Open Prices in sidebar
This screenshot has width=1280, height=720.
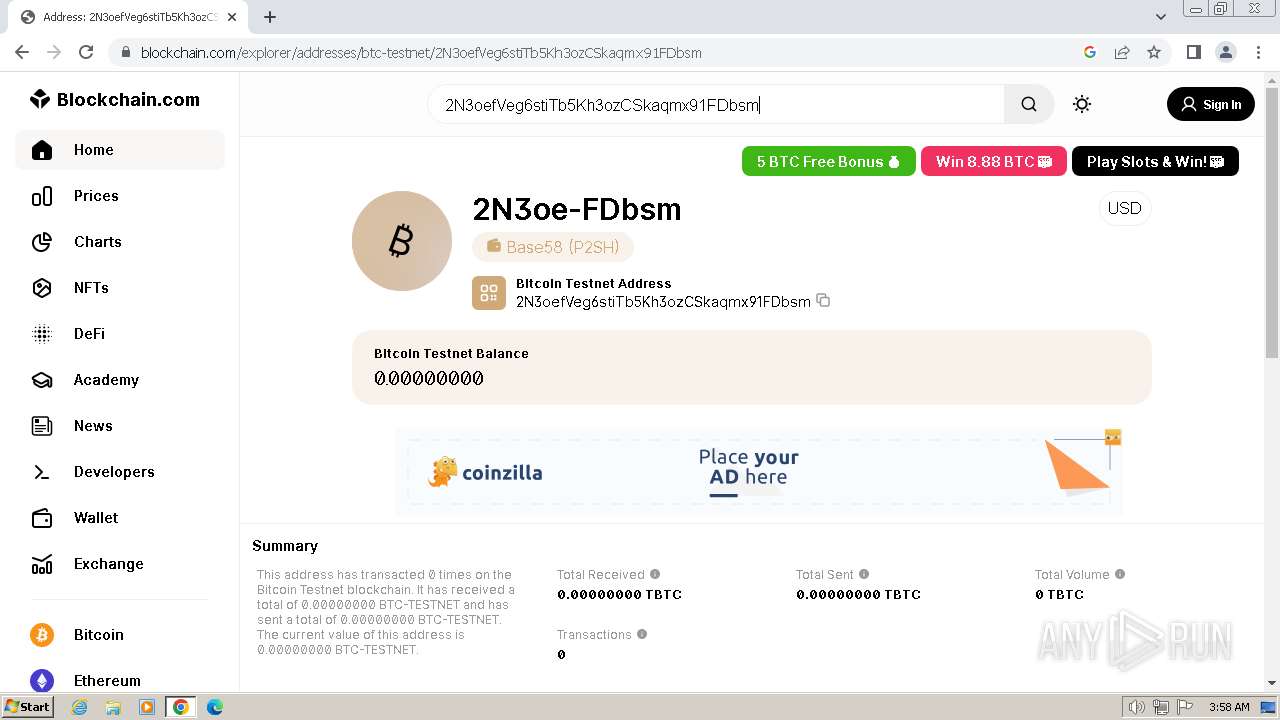tap(120, 196)
